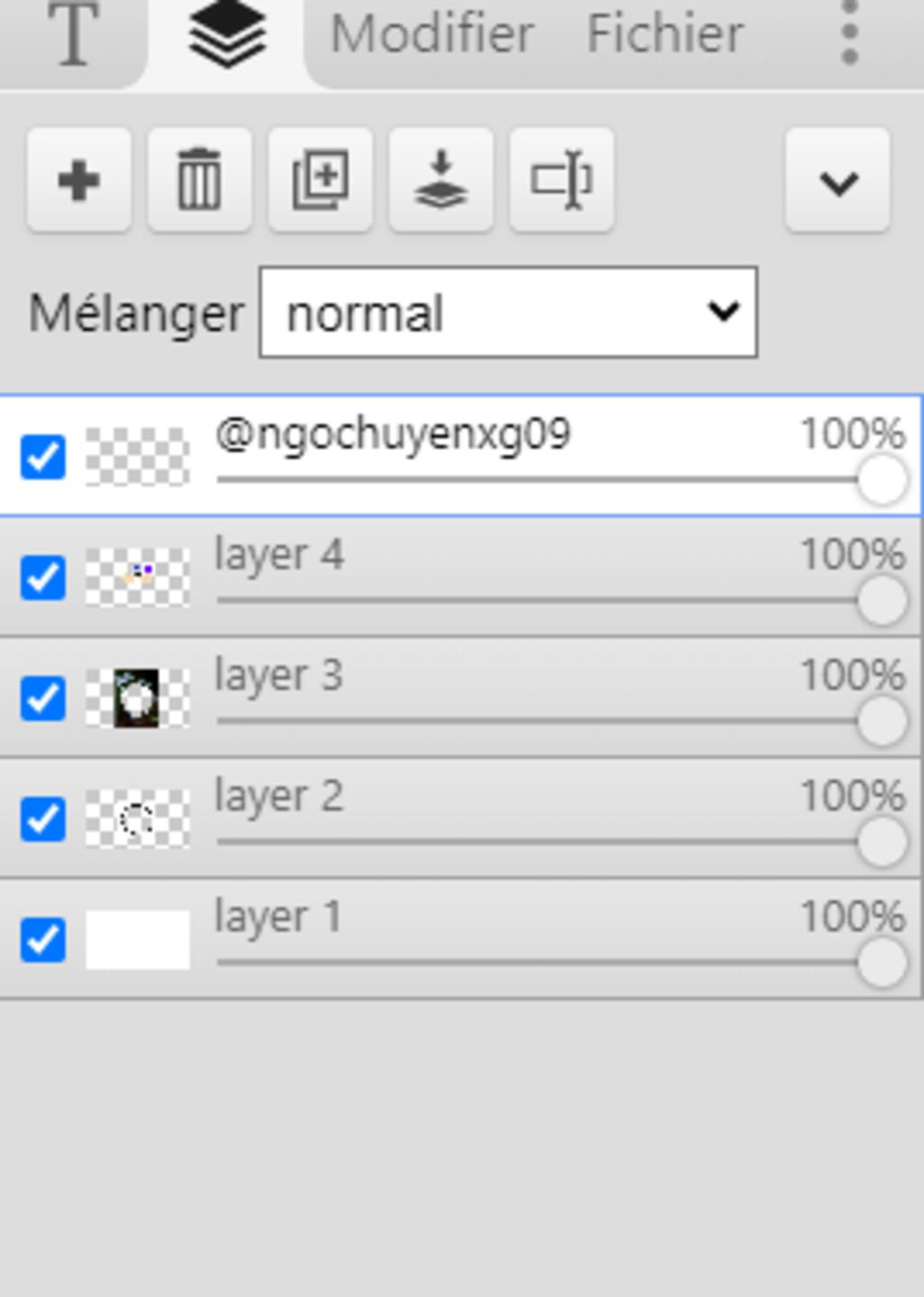Open the three-dot overflow menu
The width and height of the screenshot is (924, 1297).
click(x=848, y=34)
